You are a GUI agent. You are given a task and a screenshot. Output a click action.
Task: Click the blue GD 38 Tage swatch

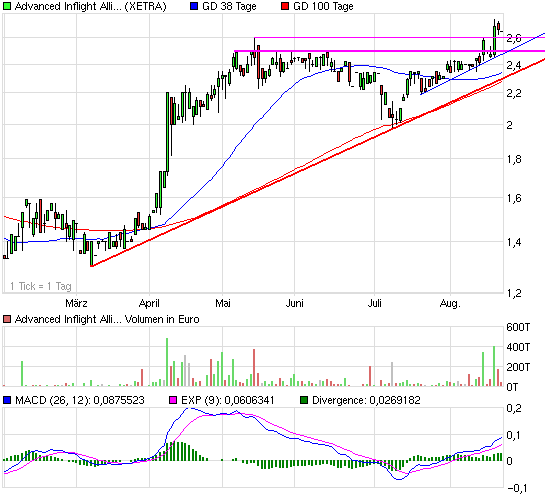click(194, 6)
